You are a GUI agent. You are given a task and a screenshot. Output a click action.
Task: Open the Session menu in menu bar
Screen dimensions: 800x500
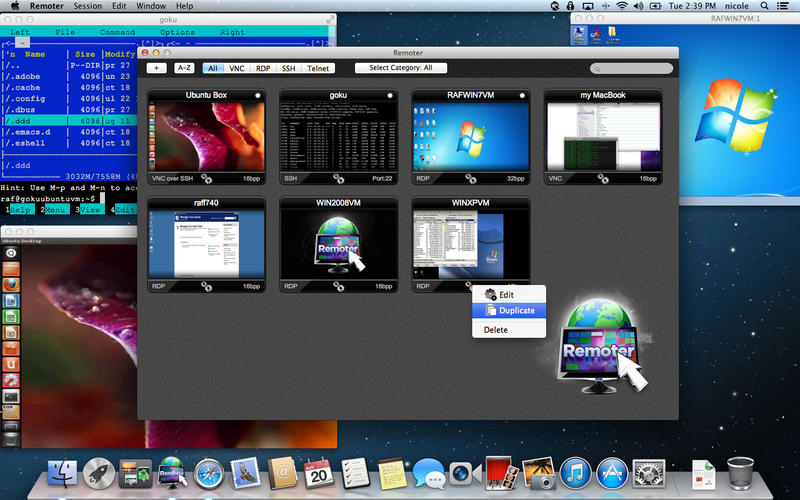click(x=87, y=6)
